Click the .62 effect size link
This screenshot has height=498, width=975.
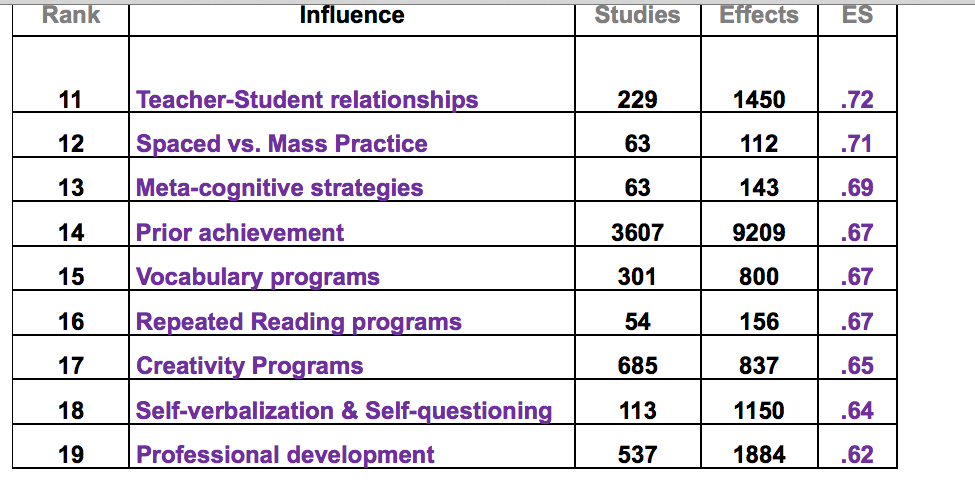coord(858,455)
